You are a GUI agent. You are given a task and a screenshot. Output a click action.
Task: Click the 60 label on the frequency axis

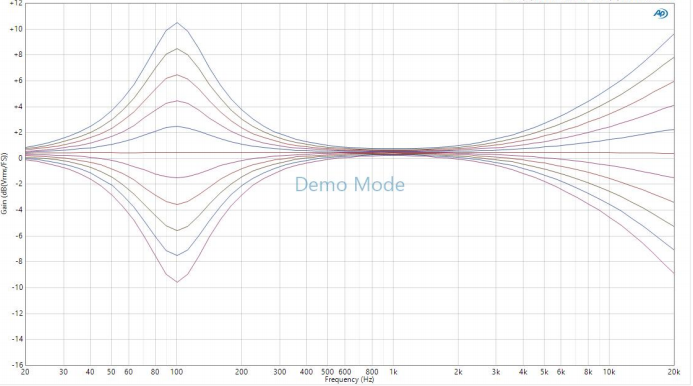(128, 372)
